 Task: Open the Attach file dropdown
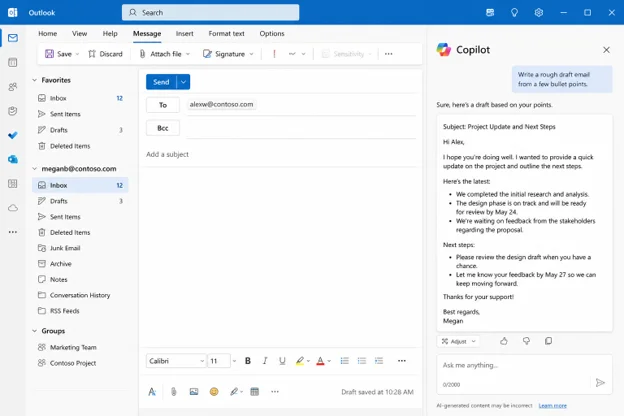click(188, 54)
